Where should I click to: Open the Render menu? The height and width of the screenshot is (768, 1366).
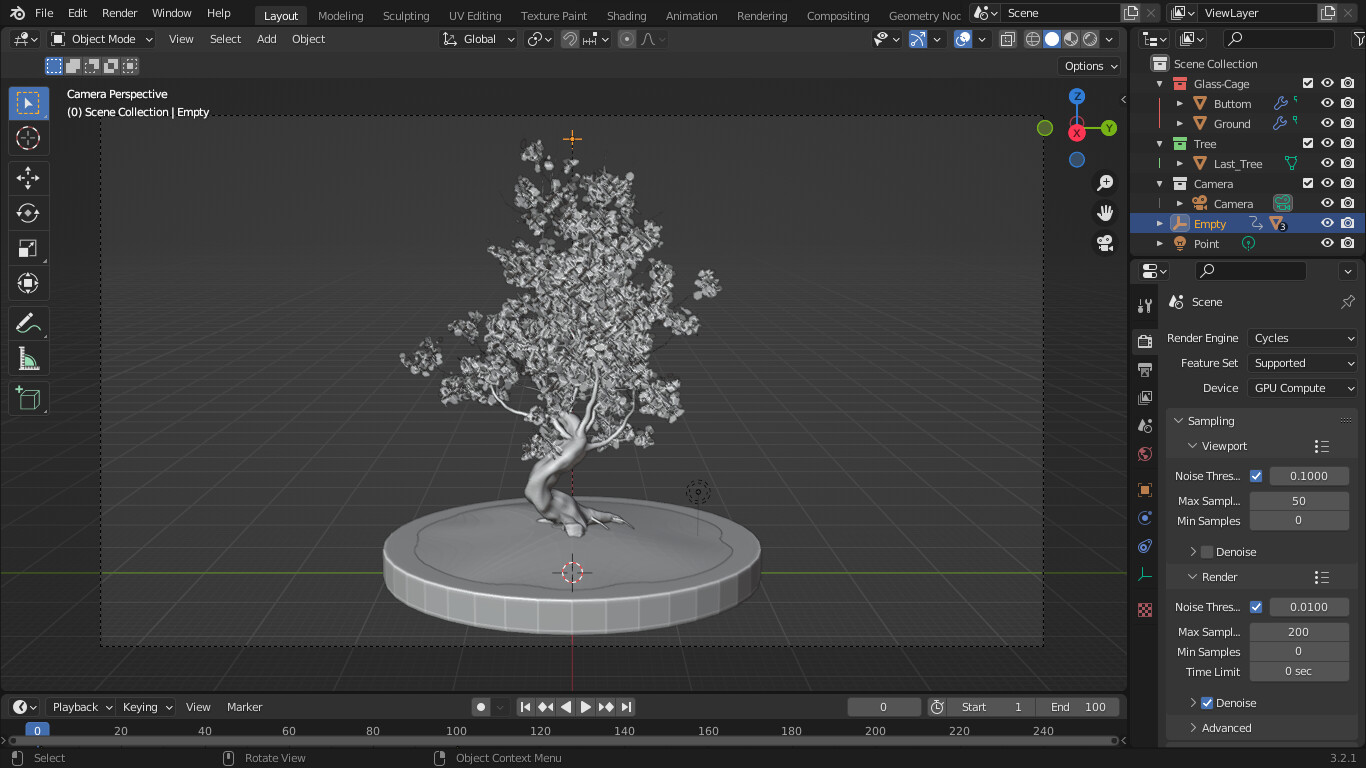120,13
